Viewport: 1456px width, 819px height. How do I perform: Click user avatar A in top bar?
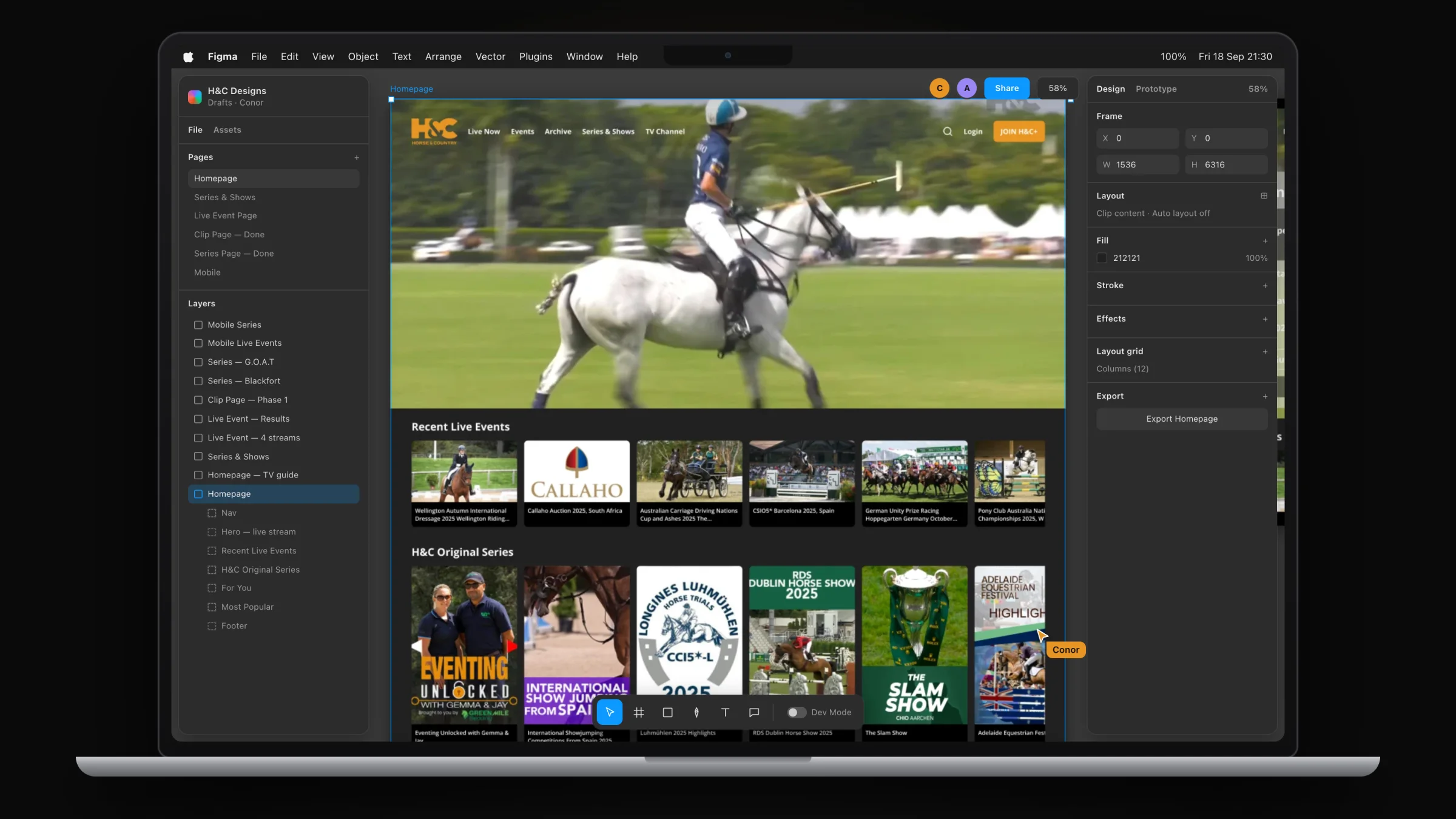click(966, 88)
